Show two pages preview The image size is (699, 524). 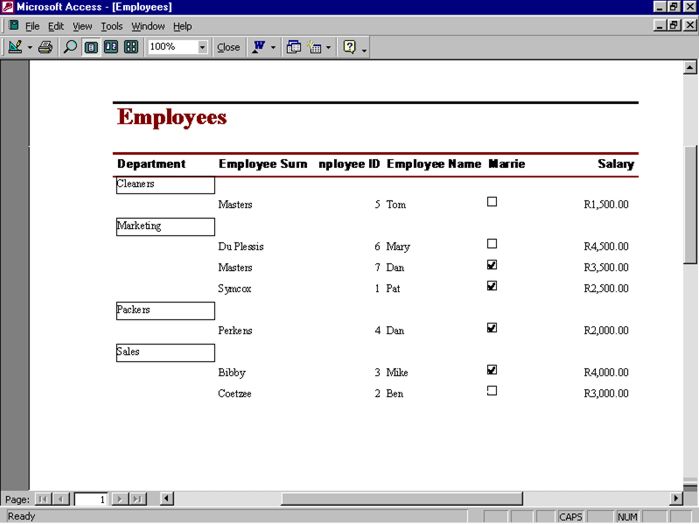[111, 47]
